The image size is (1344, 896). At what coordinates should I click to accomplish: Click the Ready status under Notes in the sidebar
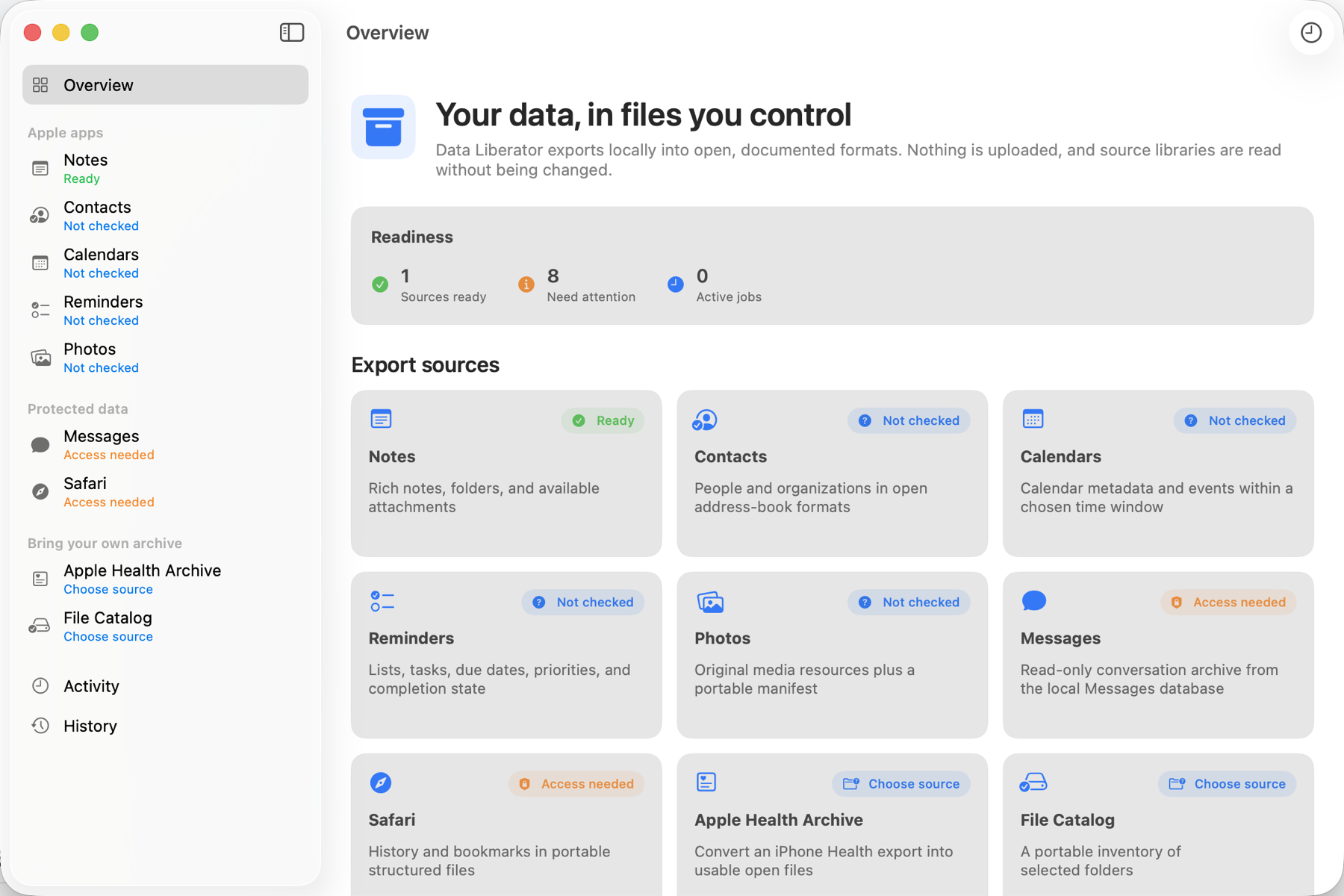[81, 178]
